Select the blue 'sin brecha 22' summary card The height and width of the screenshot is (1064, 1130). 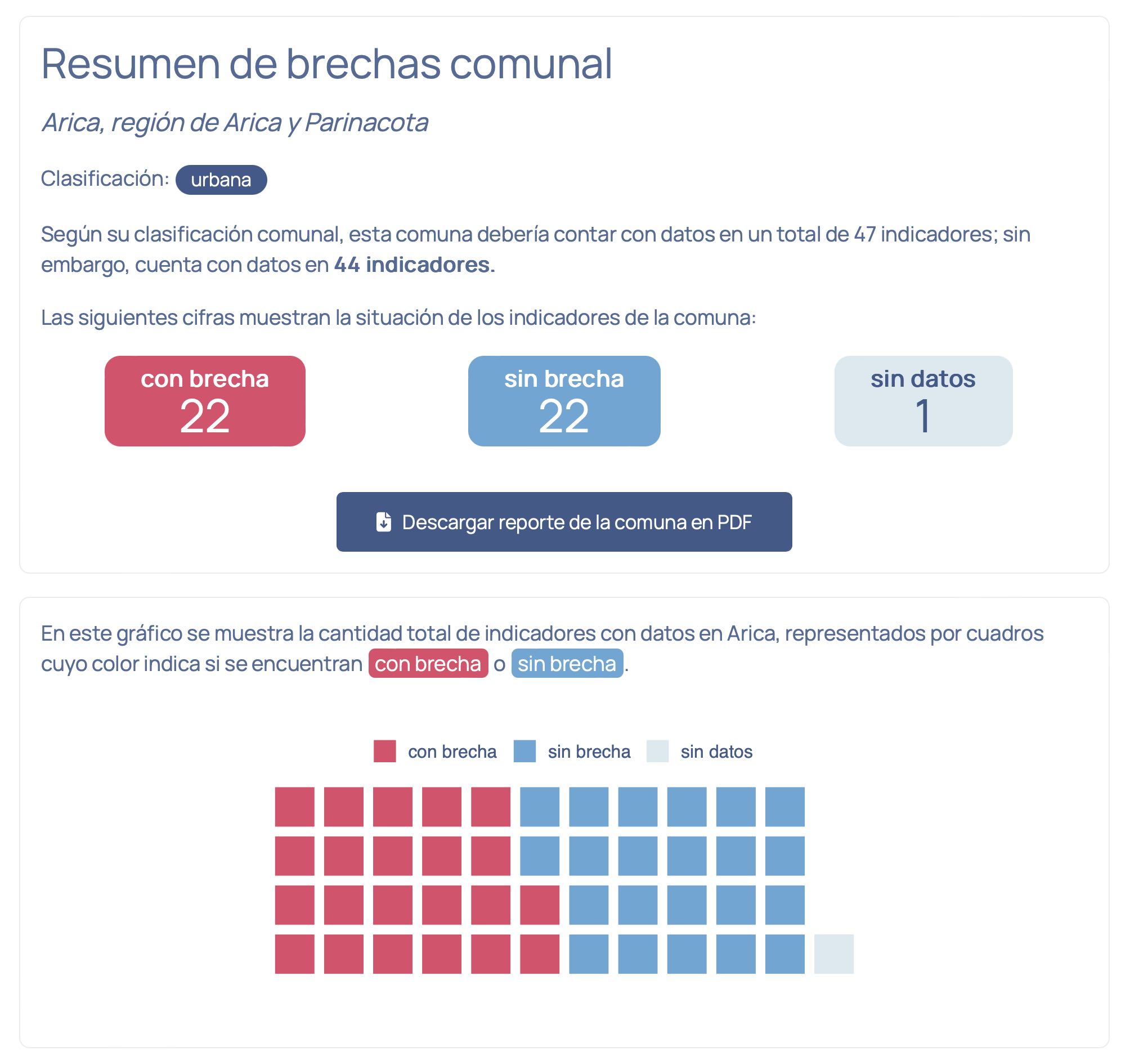coord(564,401)
